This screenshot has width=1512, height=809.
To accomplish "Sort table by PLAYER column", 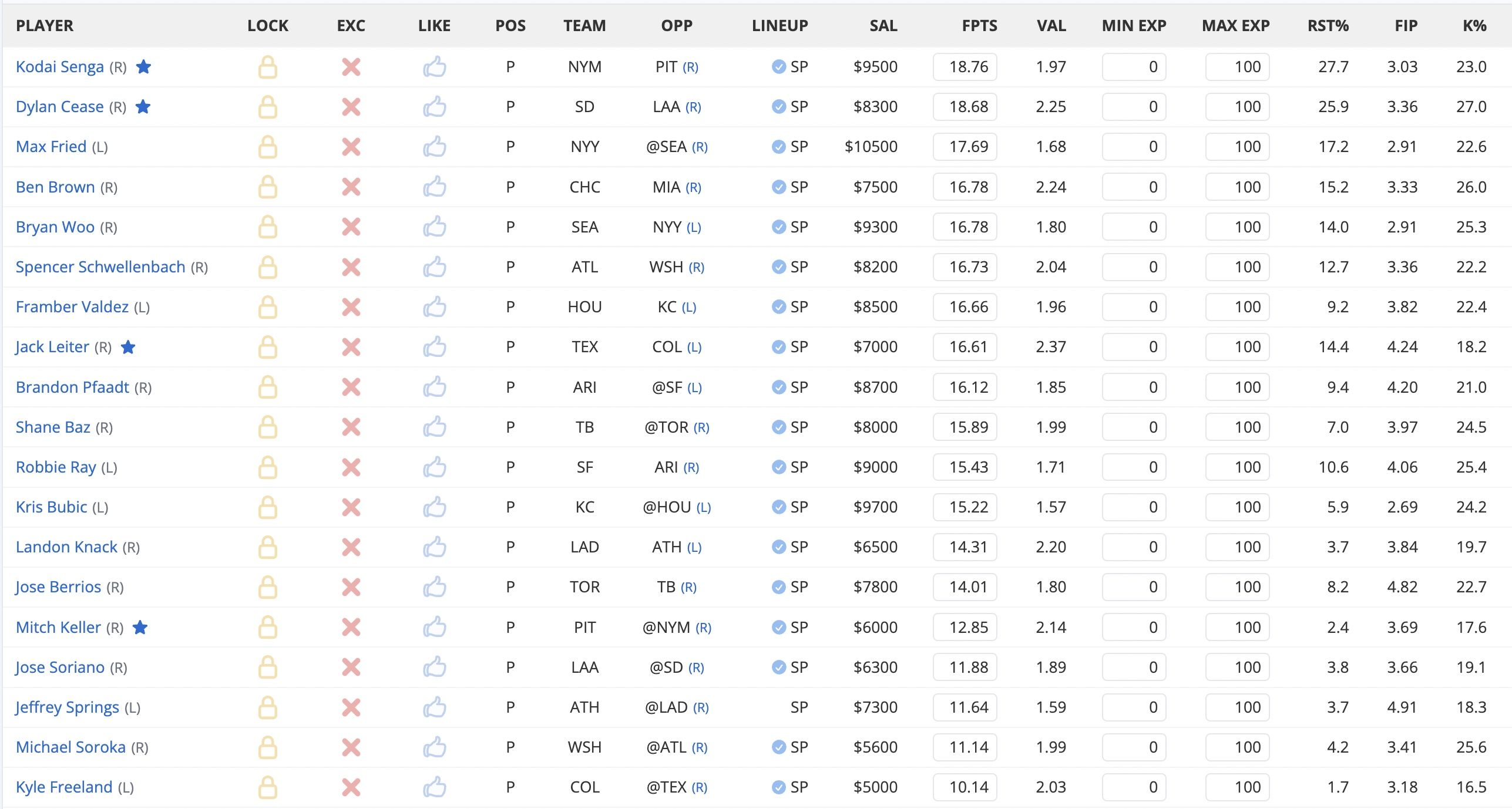I will [x=45, y=26].
